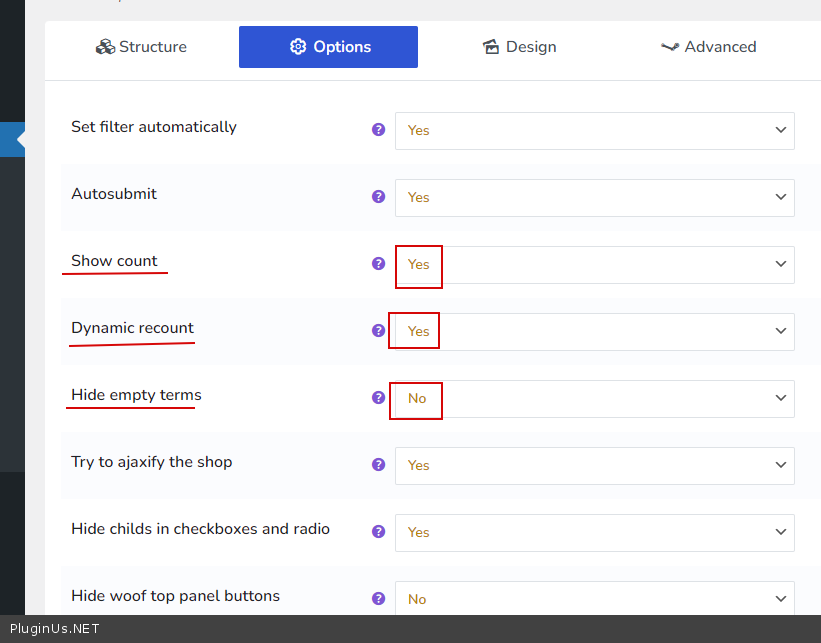Click help icon next to Set filter automatically
Viewport: 821px width, 643px height.
[x=378, y=130]
